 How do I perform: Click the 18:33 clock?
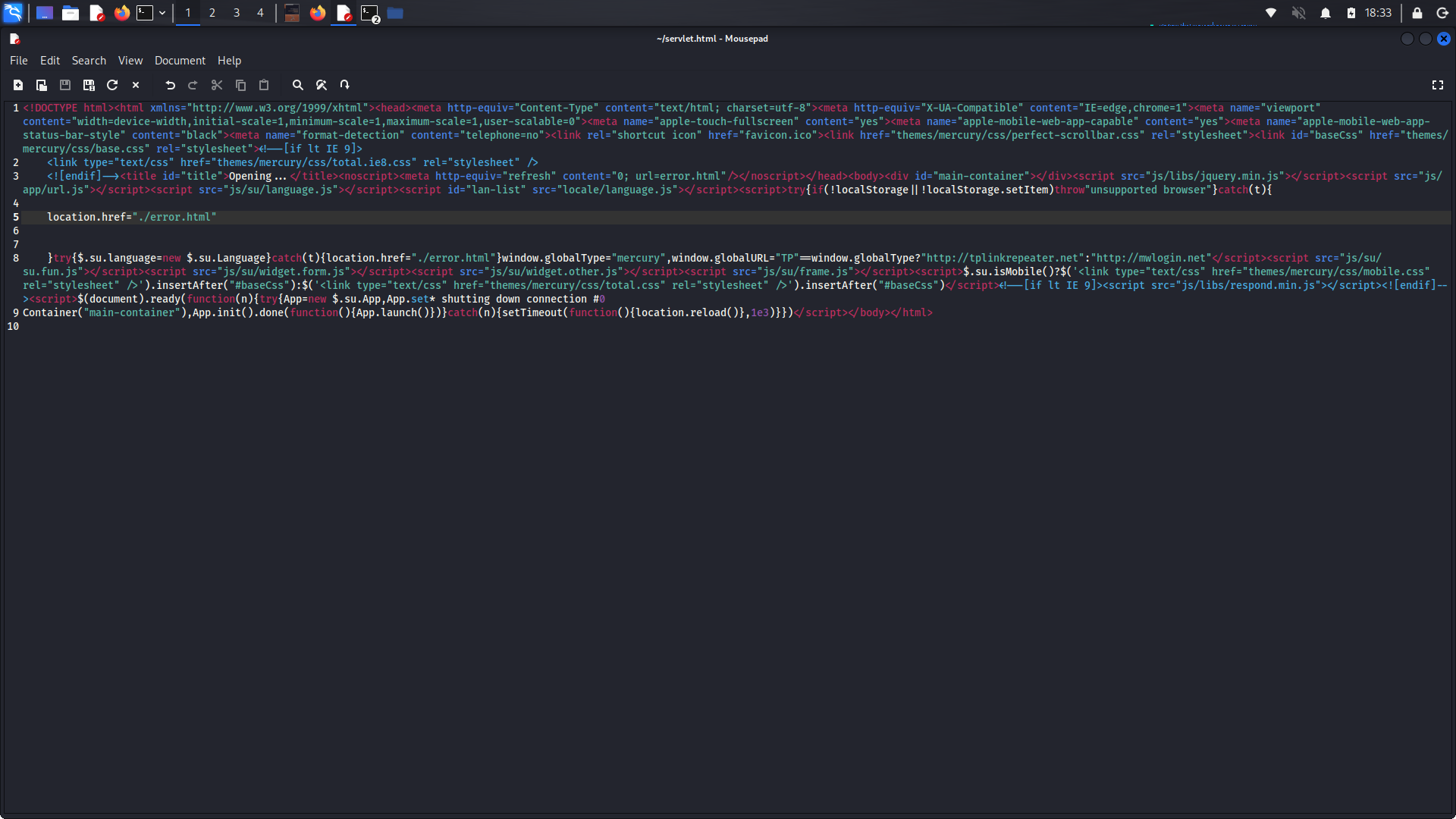point(1378,13)
